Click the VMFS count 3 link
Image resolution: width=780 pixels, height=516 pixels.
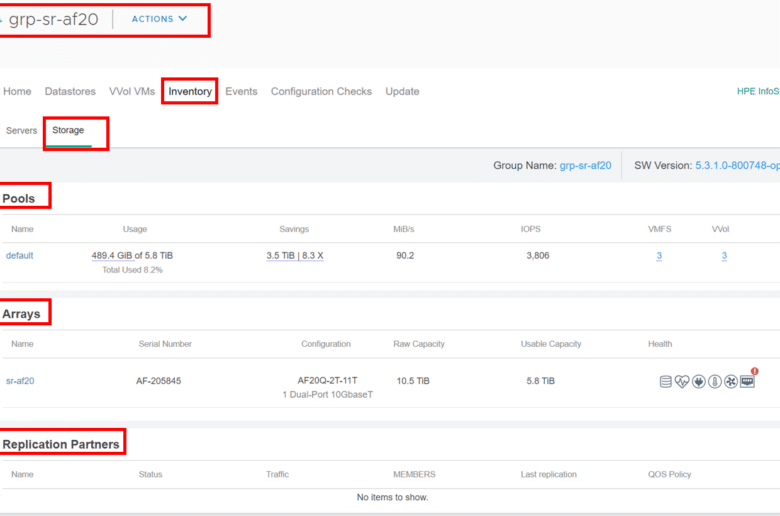(659, 255)
